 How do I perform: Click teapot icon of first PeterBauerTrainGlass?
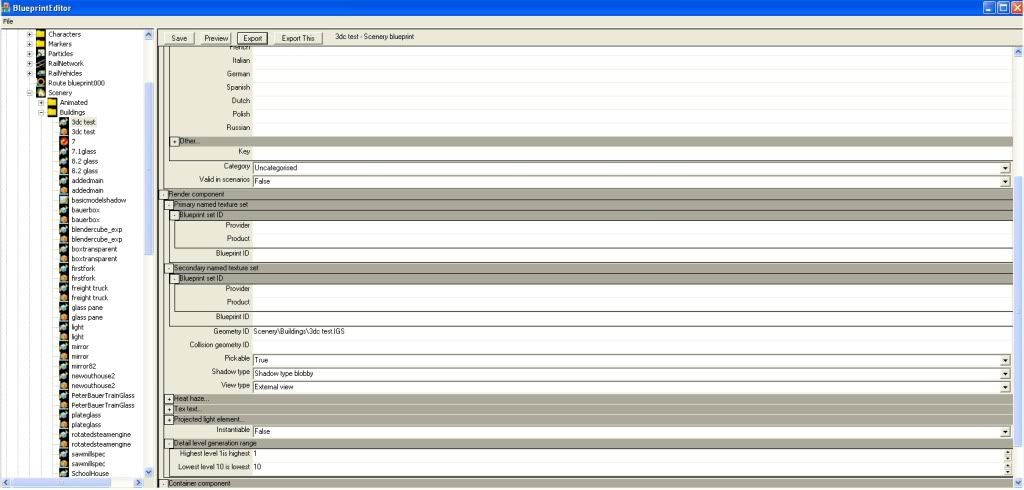point(64,395)
